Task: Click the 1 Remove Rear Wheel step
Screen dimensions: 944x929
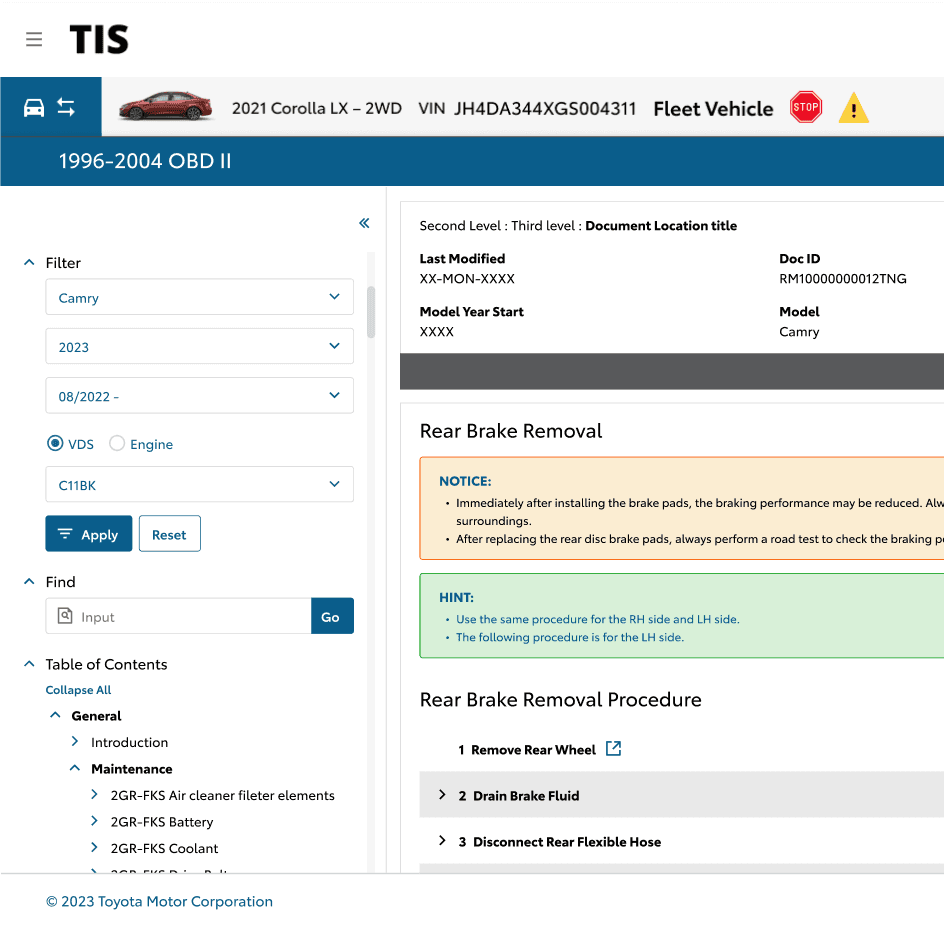Action: [527, 750]
